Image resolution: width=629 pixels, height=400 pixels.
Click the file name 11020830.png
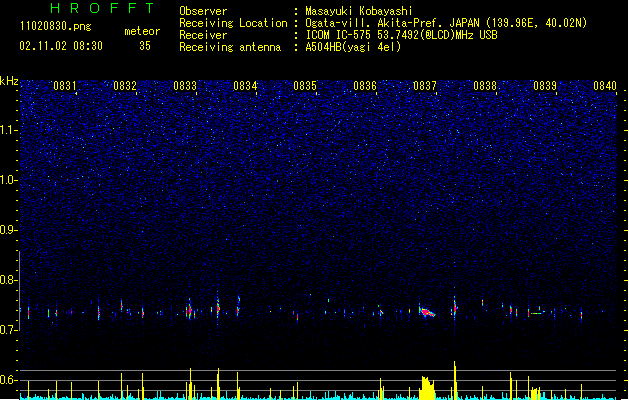pyautogui.click(x=55, y=26)
